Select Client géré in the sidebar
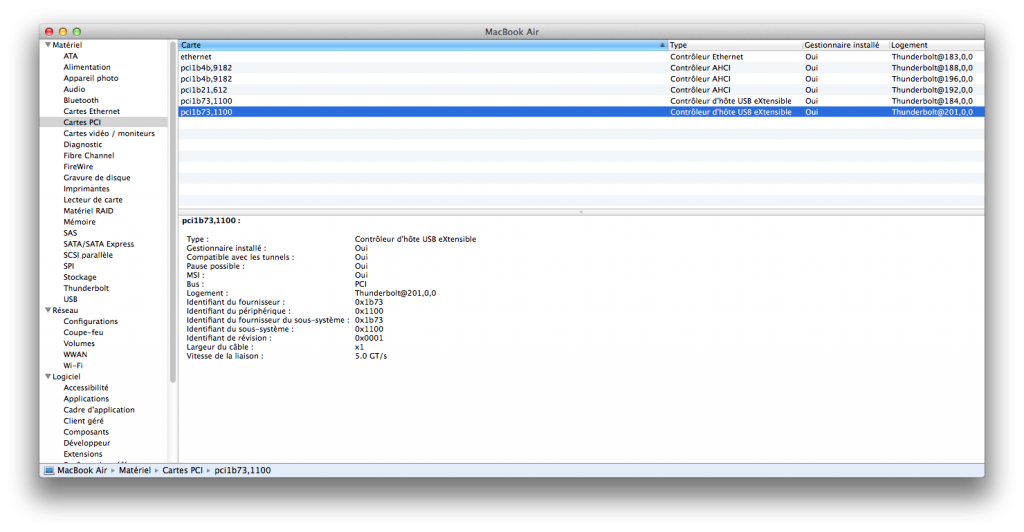The height and width of the screenshot is (532, 1024). click(x=83, y=421)
